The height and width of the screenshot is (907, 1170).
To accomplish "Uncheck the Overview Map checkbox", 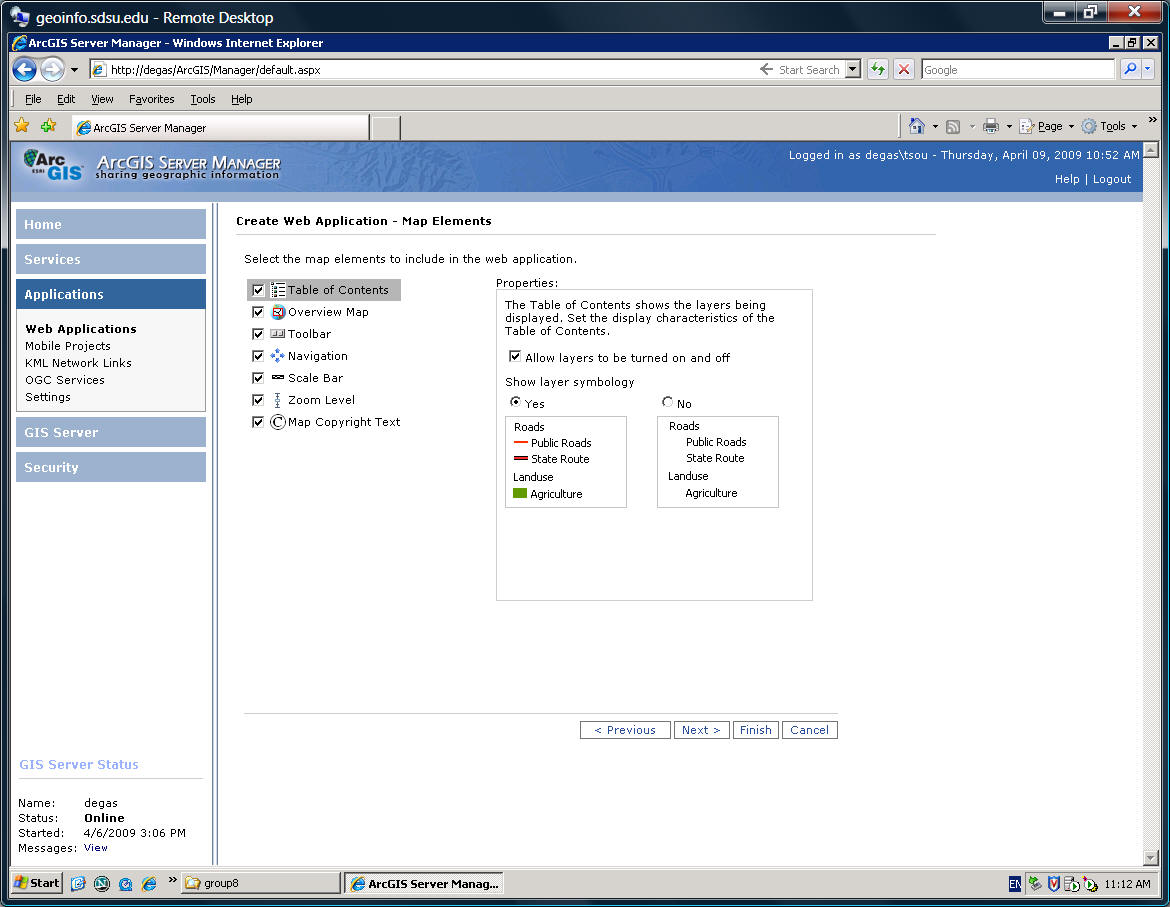I will click(258, 312).
